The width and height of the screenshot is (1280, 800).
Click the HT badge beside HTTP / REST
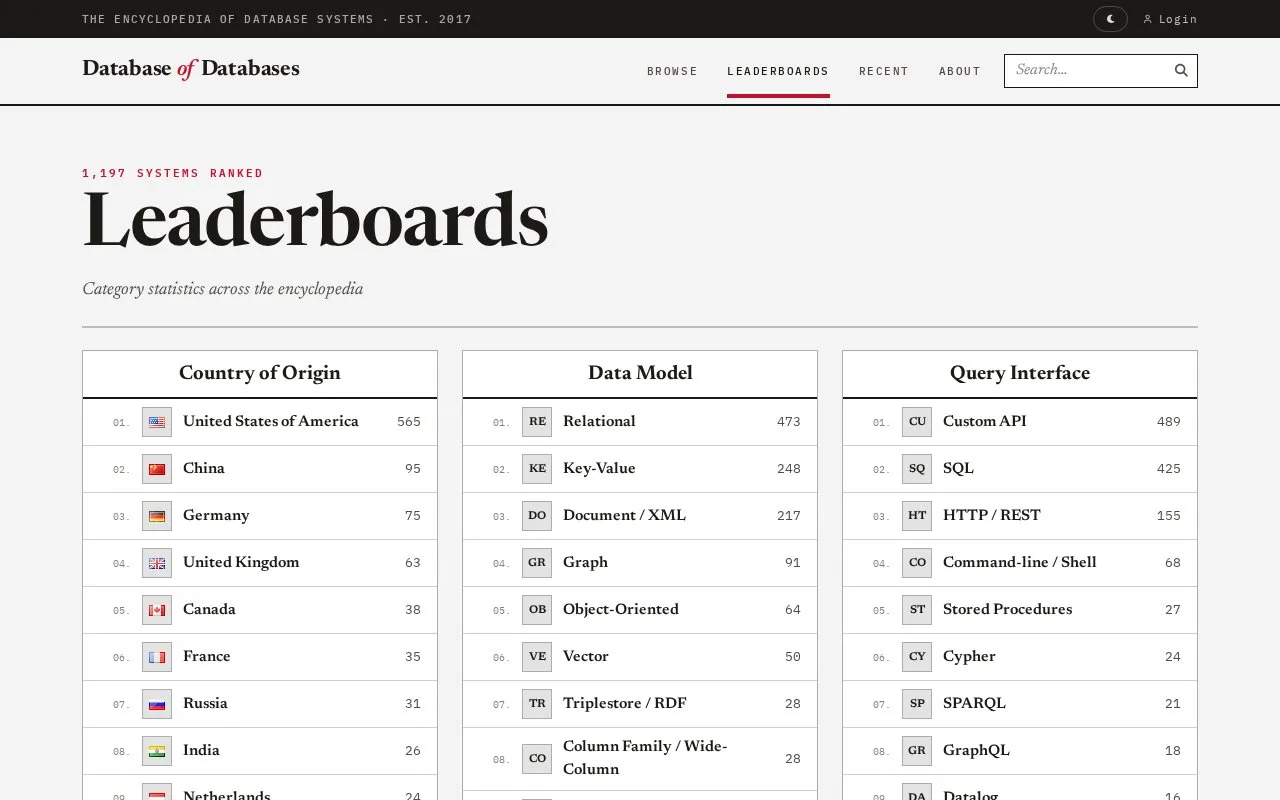tap(917, 516)
